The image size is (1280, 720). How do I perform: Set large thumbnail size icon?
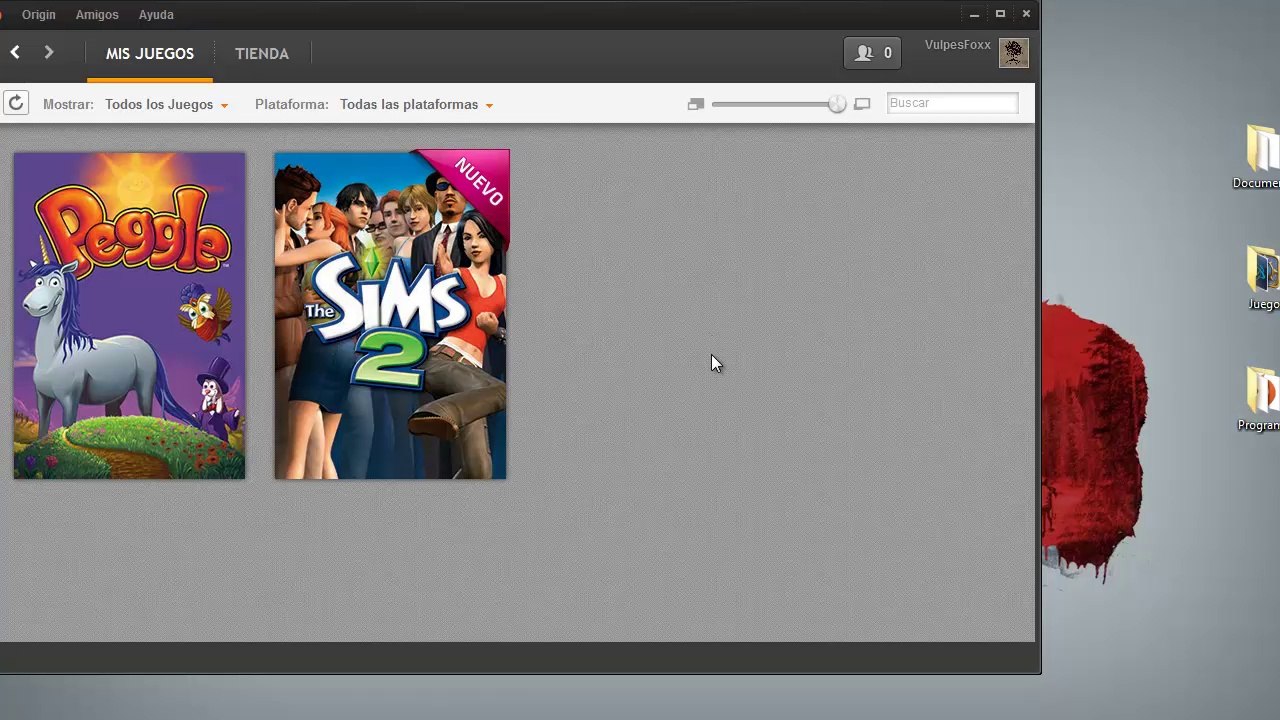862,104
